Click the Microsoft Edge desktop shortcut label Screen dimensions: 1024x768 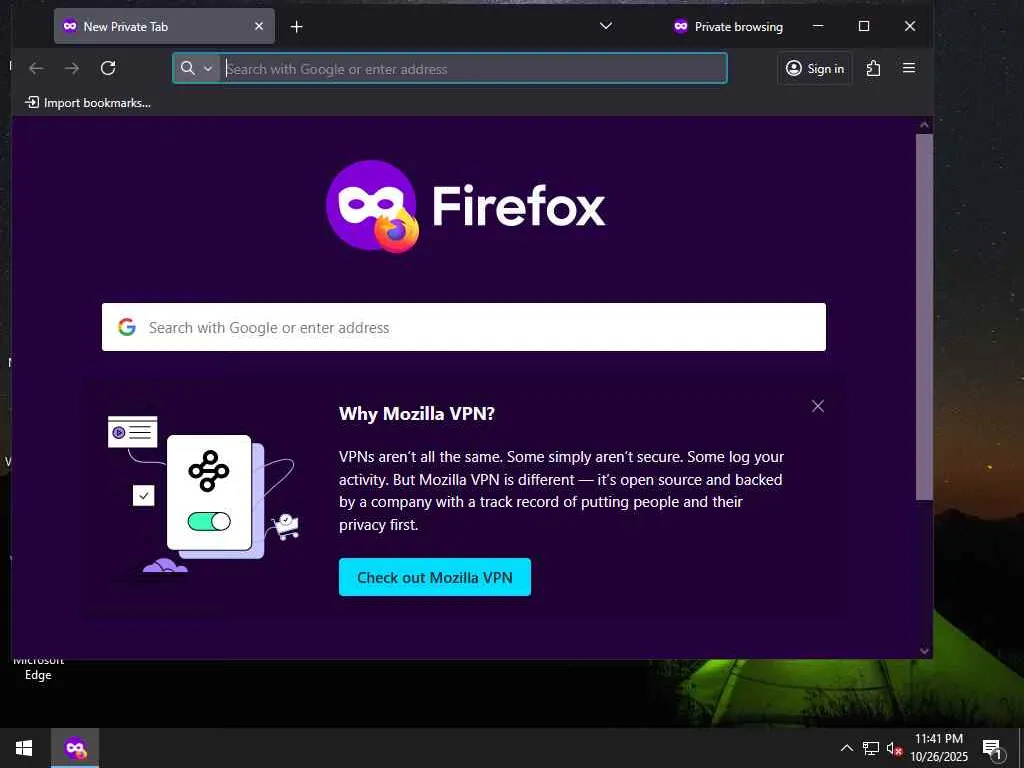pos(38,669)
